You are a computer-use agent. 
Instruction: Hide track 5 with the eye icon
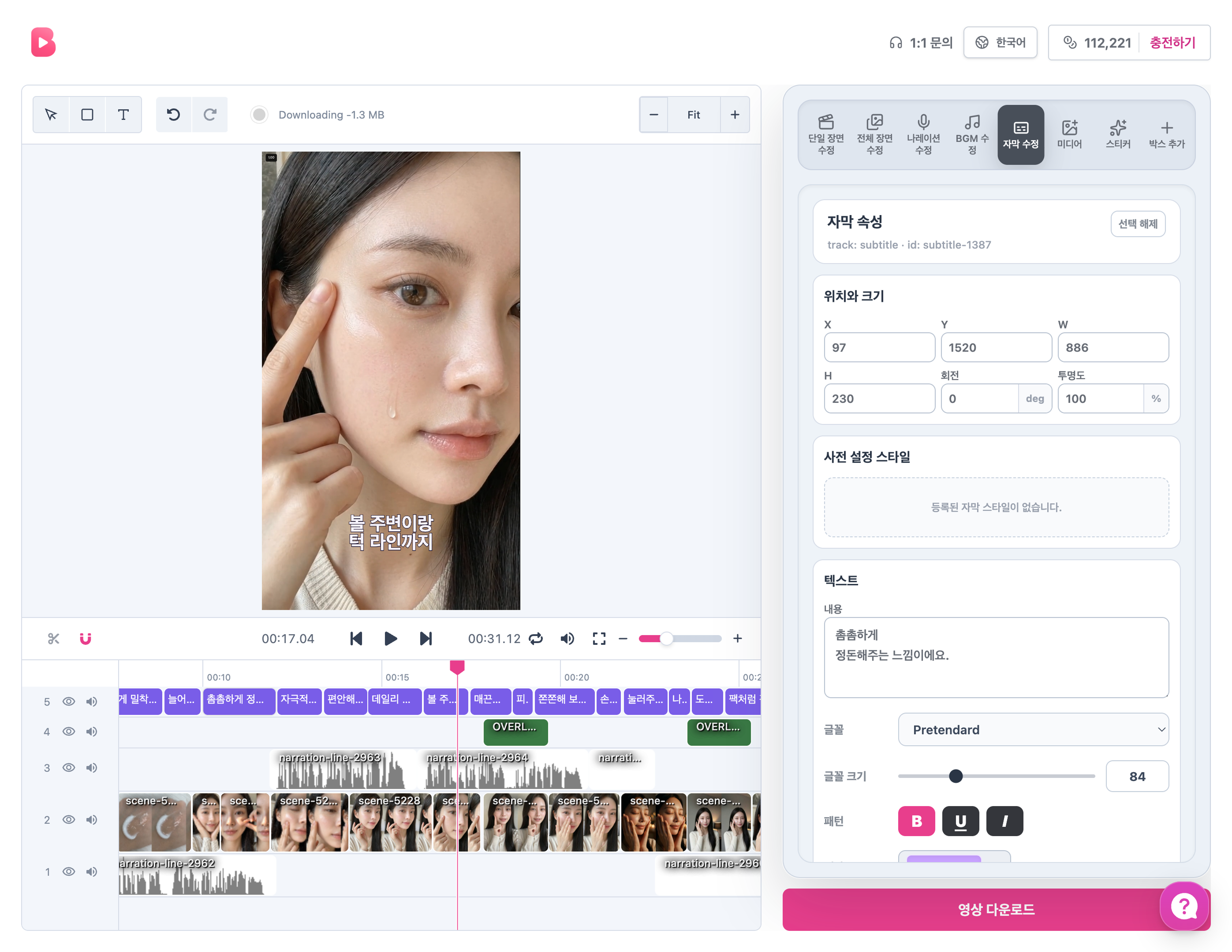click(69, 701)
